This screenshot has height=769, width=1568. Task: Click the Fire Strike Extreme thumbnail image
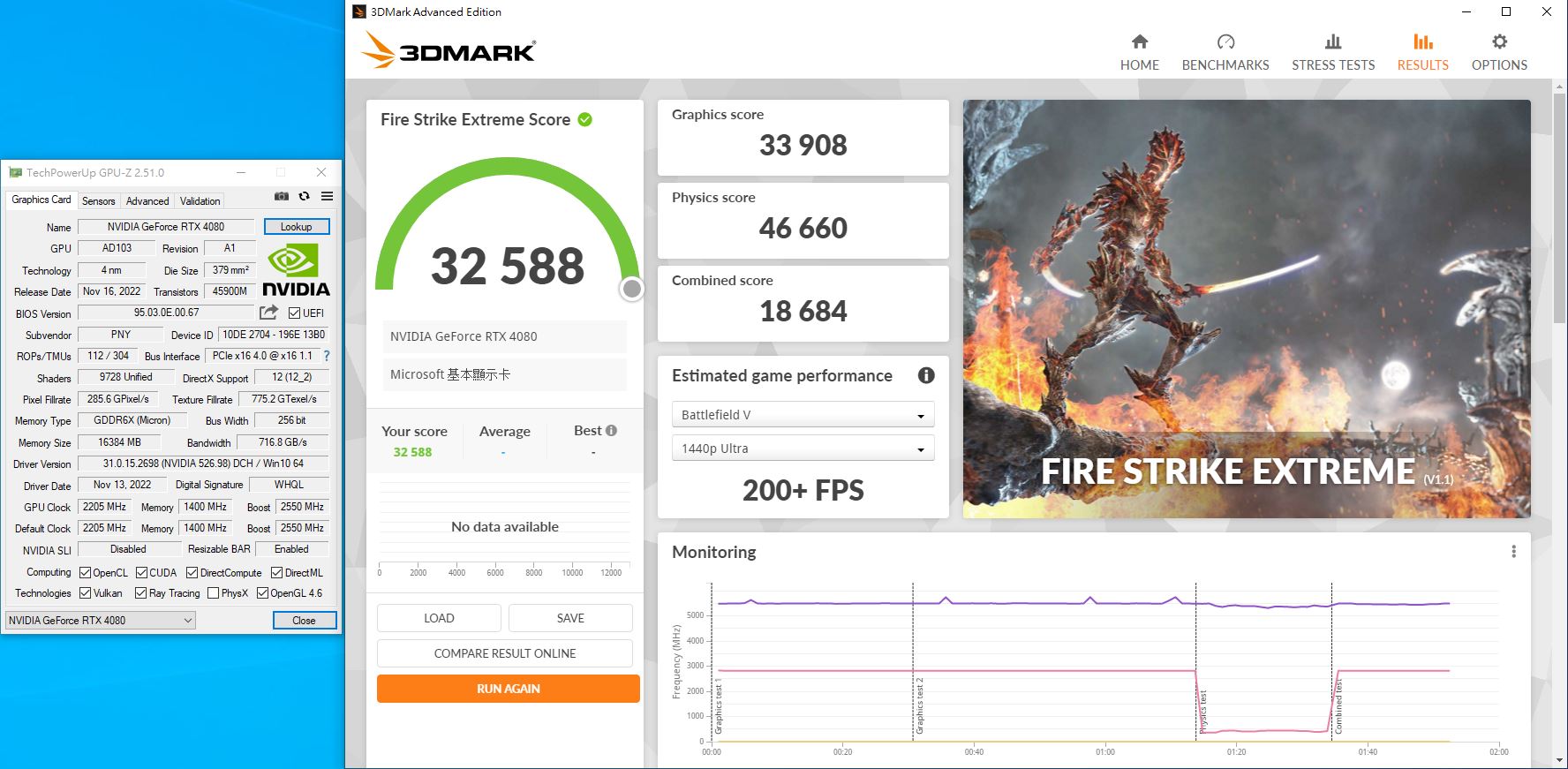tap(1247, 309)
